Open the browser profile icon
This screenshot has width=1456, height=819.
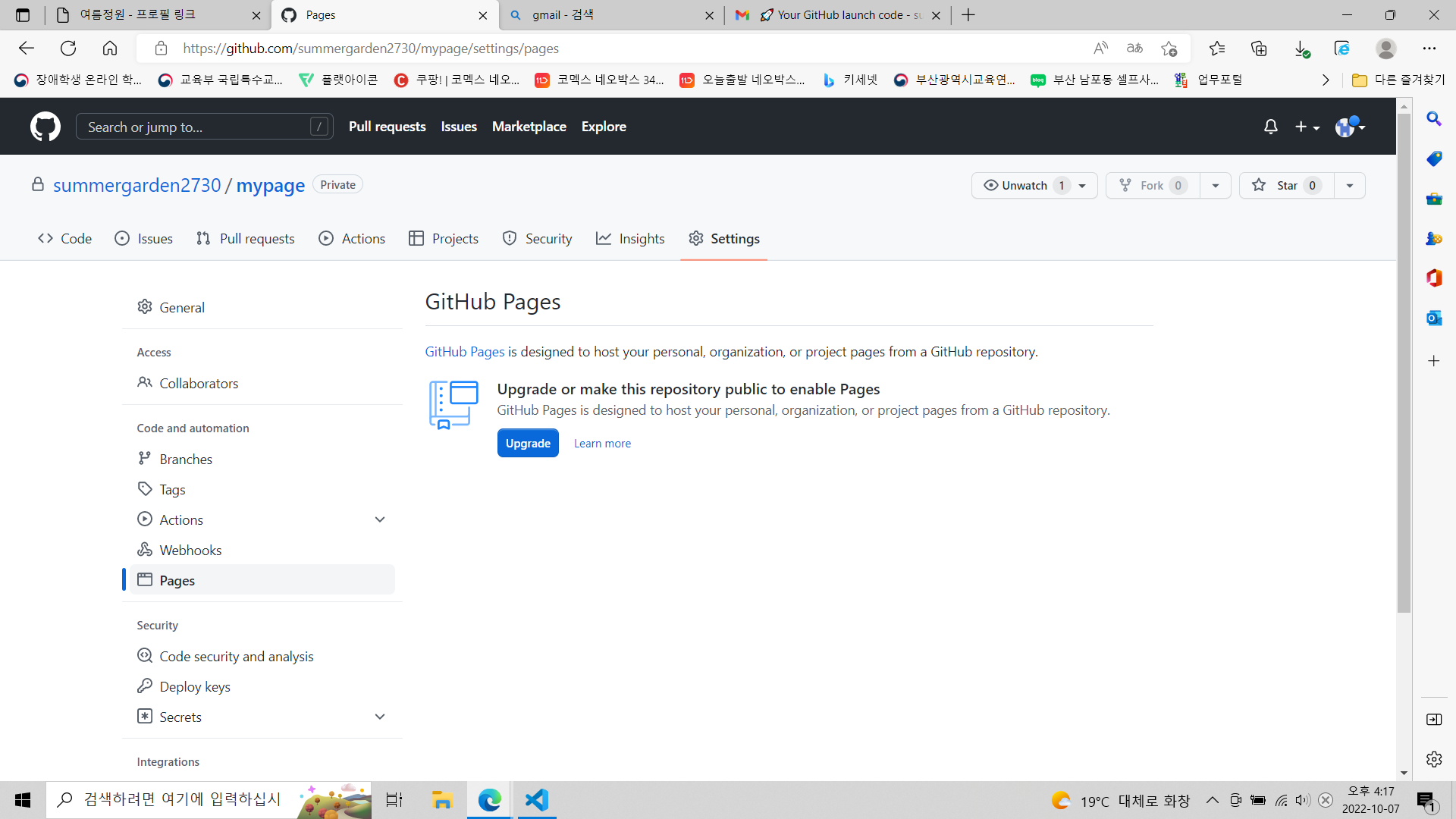coord(1386,49)
